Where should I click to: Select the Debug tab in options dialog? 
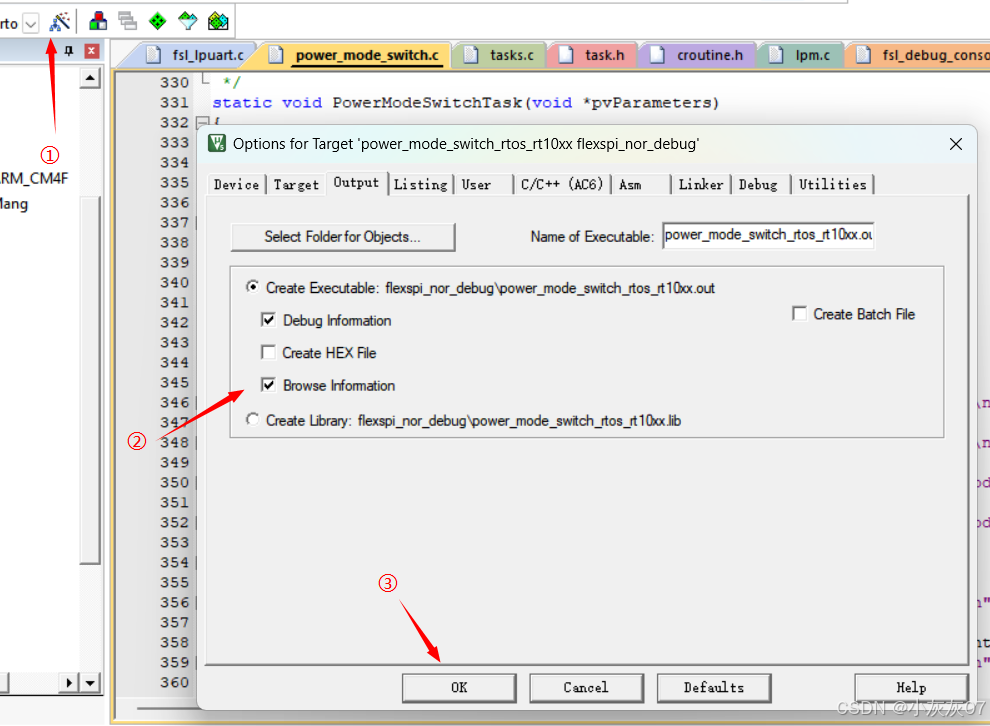[x=761, y=184]
